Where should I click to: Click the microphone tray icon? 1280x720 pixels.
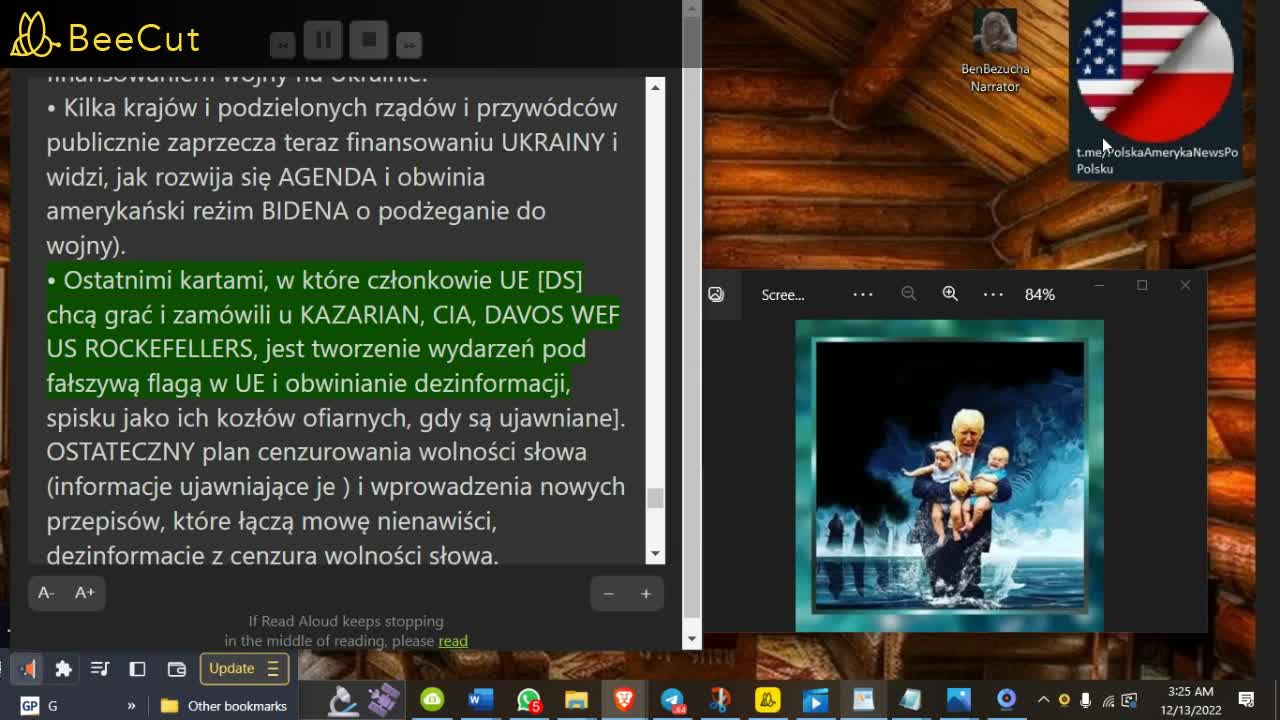1086,700
